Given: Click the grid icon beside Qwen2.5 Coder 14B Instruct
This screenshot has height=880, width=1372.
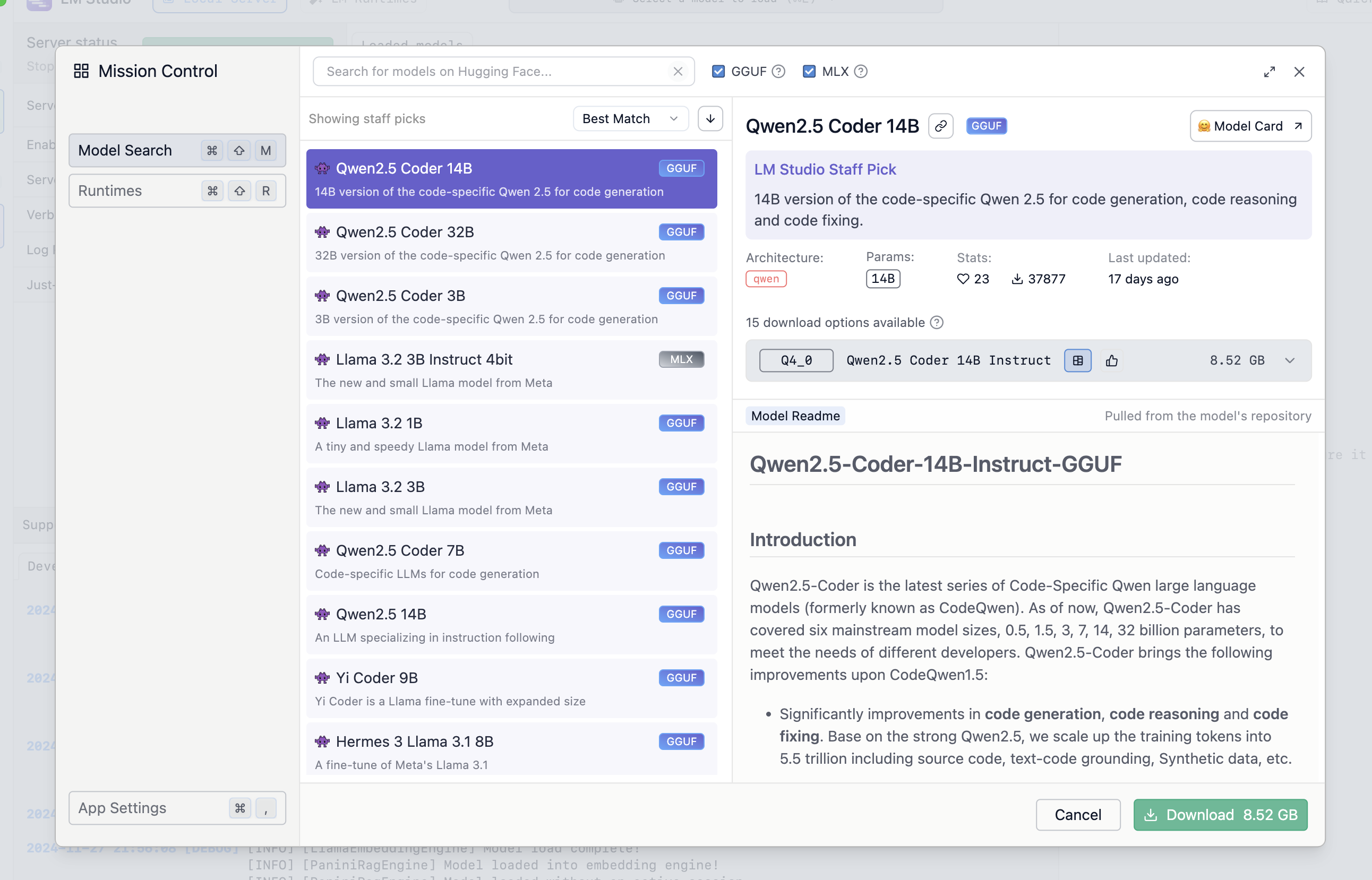Looking at the screenshot, I should (1078, 360).
